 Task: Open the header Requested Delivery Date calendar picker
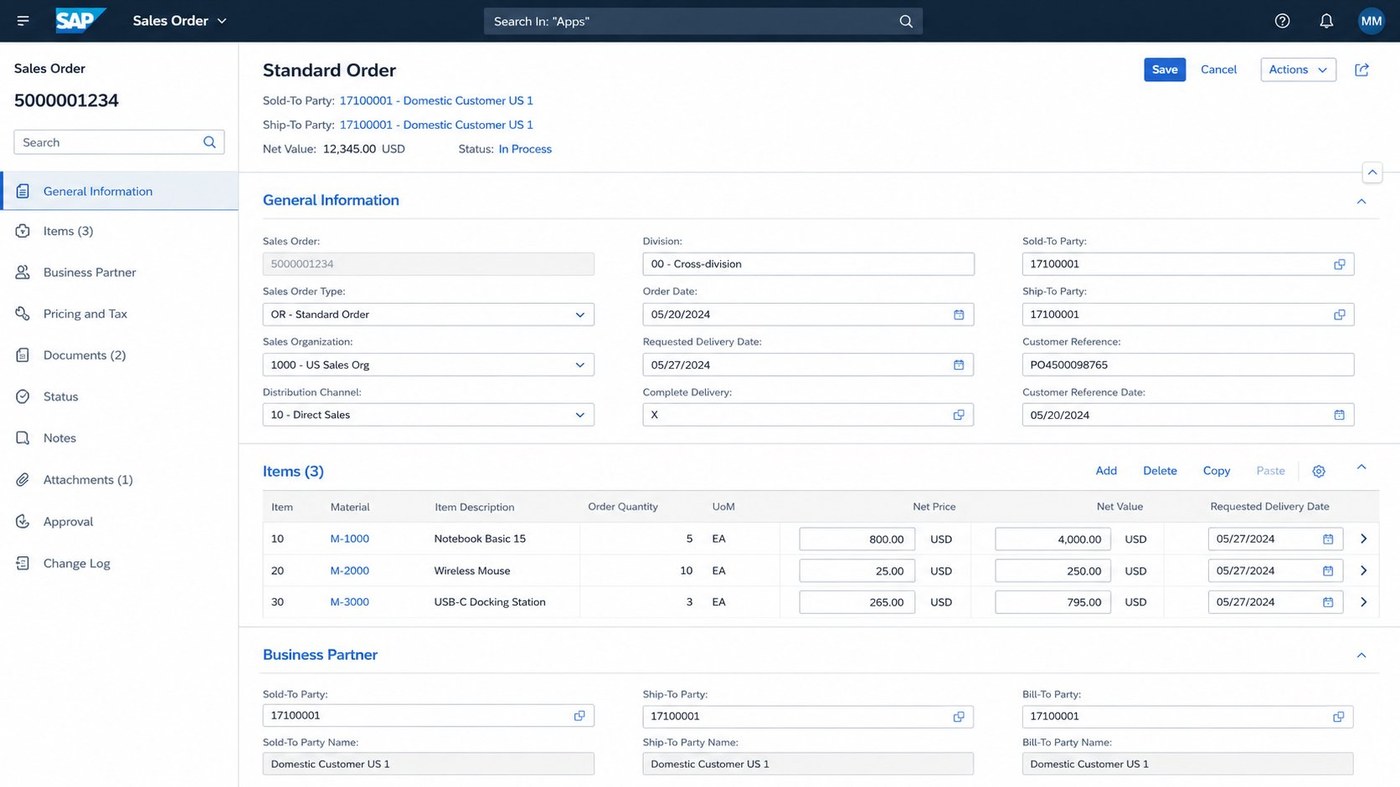point(958,365)
